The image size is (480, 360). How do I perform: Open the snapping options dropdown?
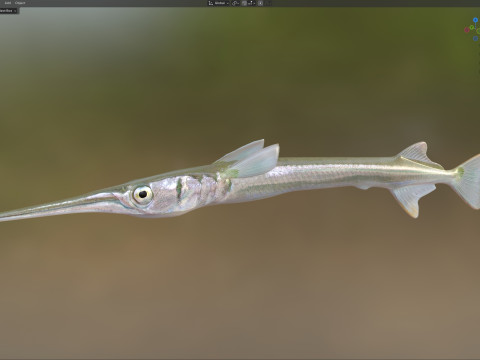tap(252, 3)
